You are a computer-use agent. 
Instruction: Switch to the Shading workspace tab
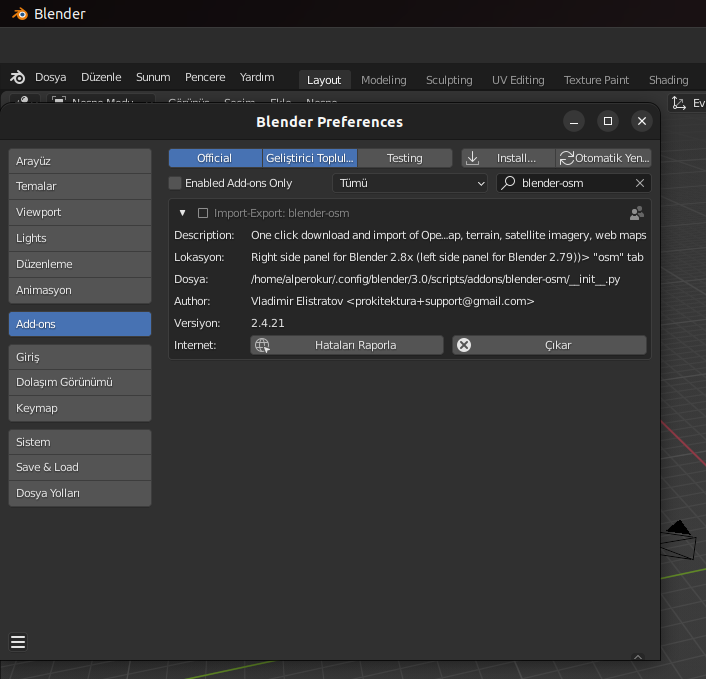click(x=668, y=80)
